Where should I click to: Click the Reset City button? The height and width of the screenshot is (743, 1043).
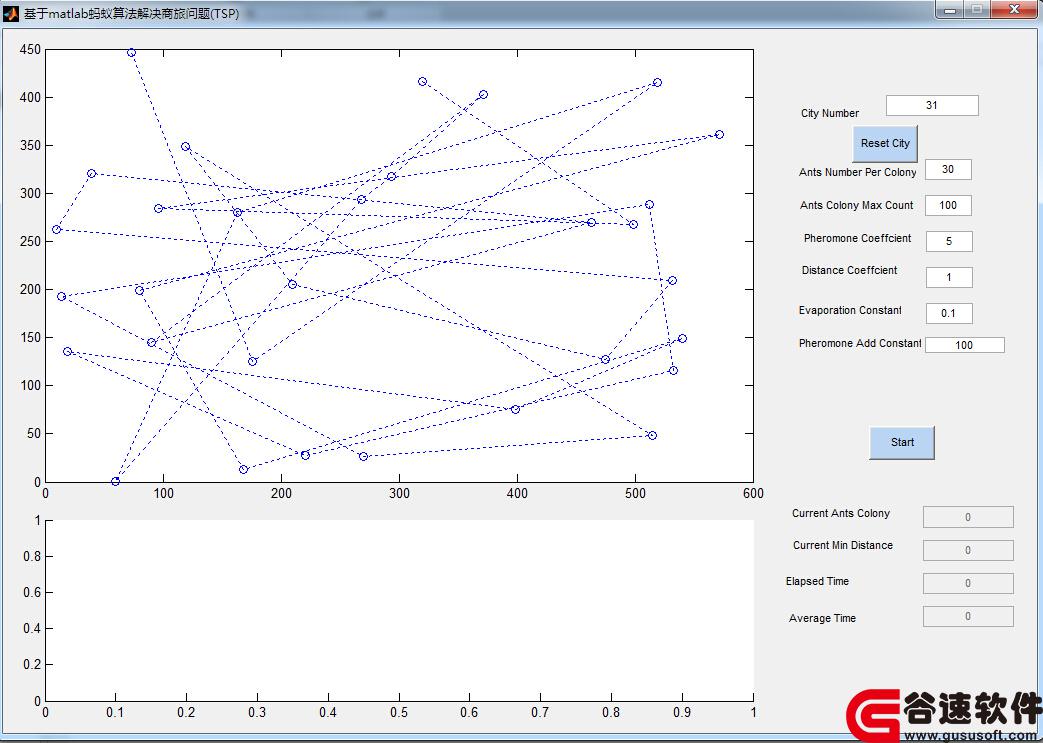(885, 143)
